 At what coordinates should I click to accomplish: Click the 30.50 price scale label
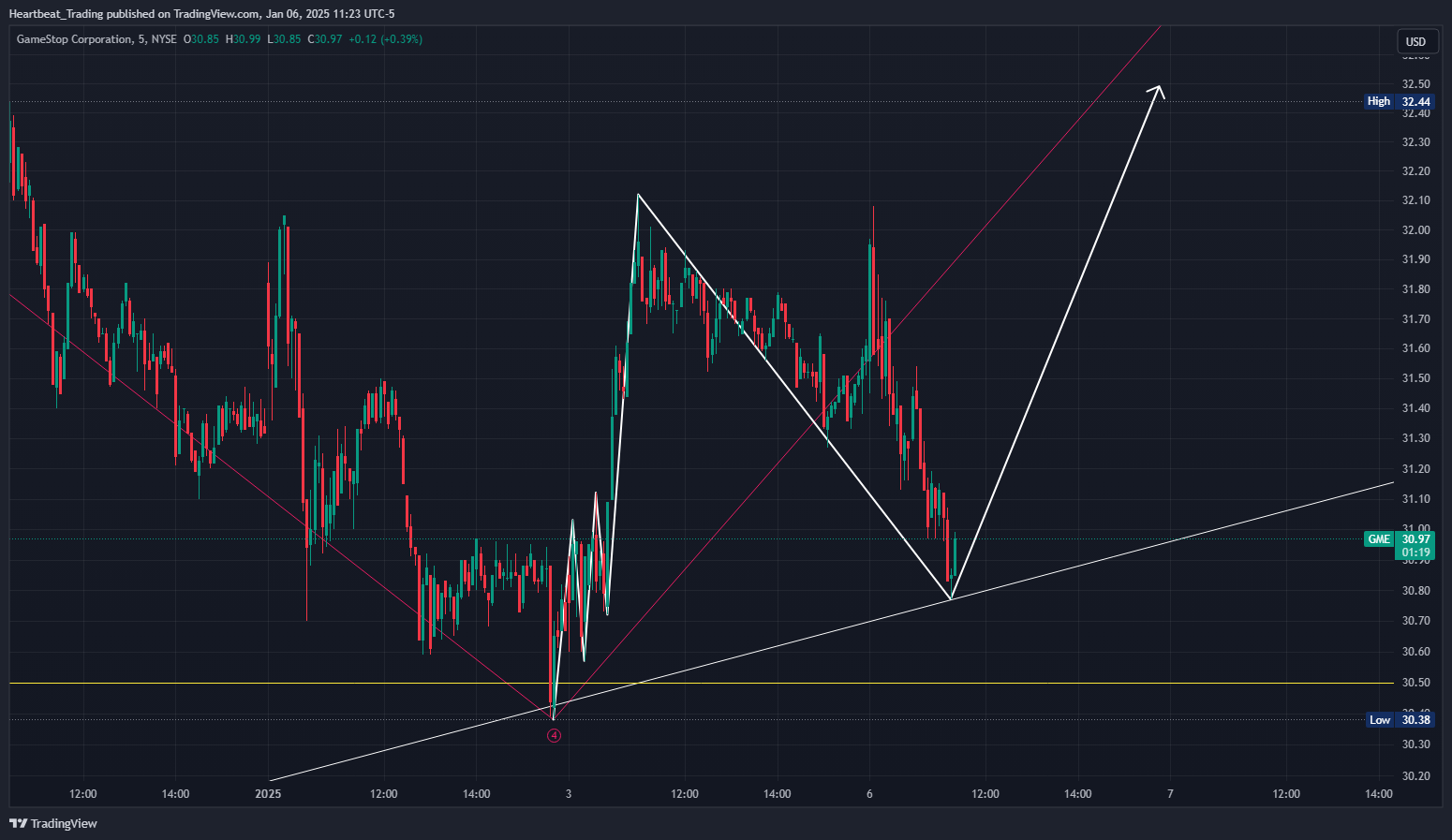point(1415,683)
